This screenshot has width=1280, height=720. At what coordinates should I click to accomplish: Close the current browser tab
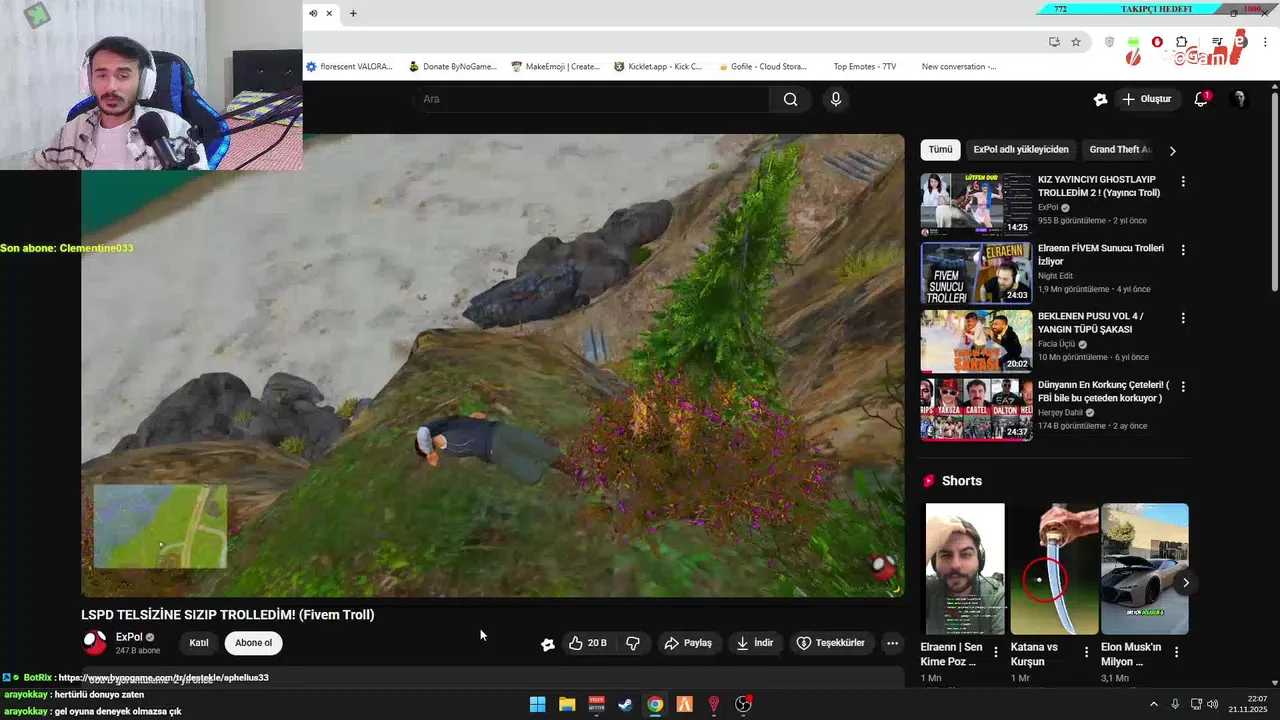click(x=329, y=13)
